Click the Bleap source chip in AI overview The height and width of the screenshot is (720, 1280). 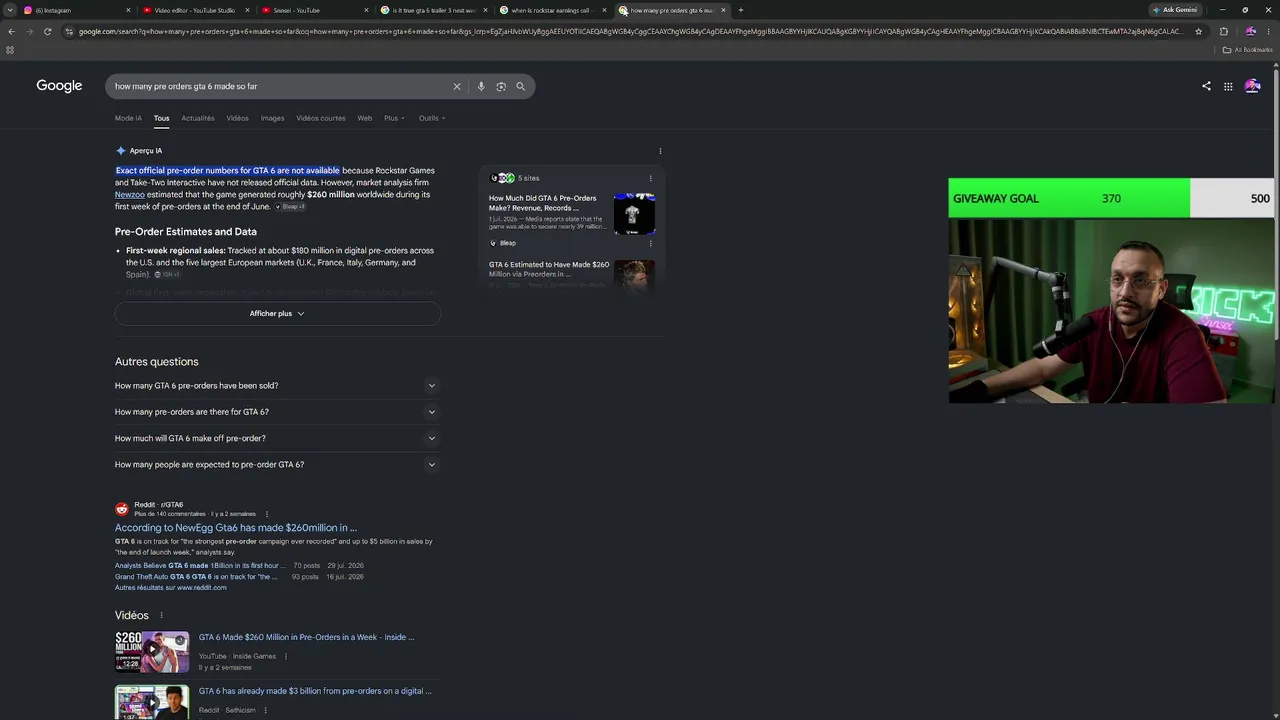(290, 207)
